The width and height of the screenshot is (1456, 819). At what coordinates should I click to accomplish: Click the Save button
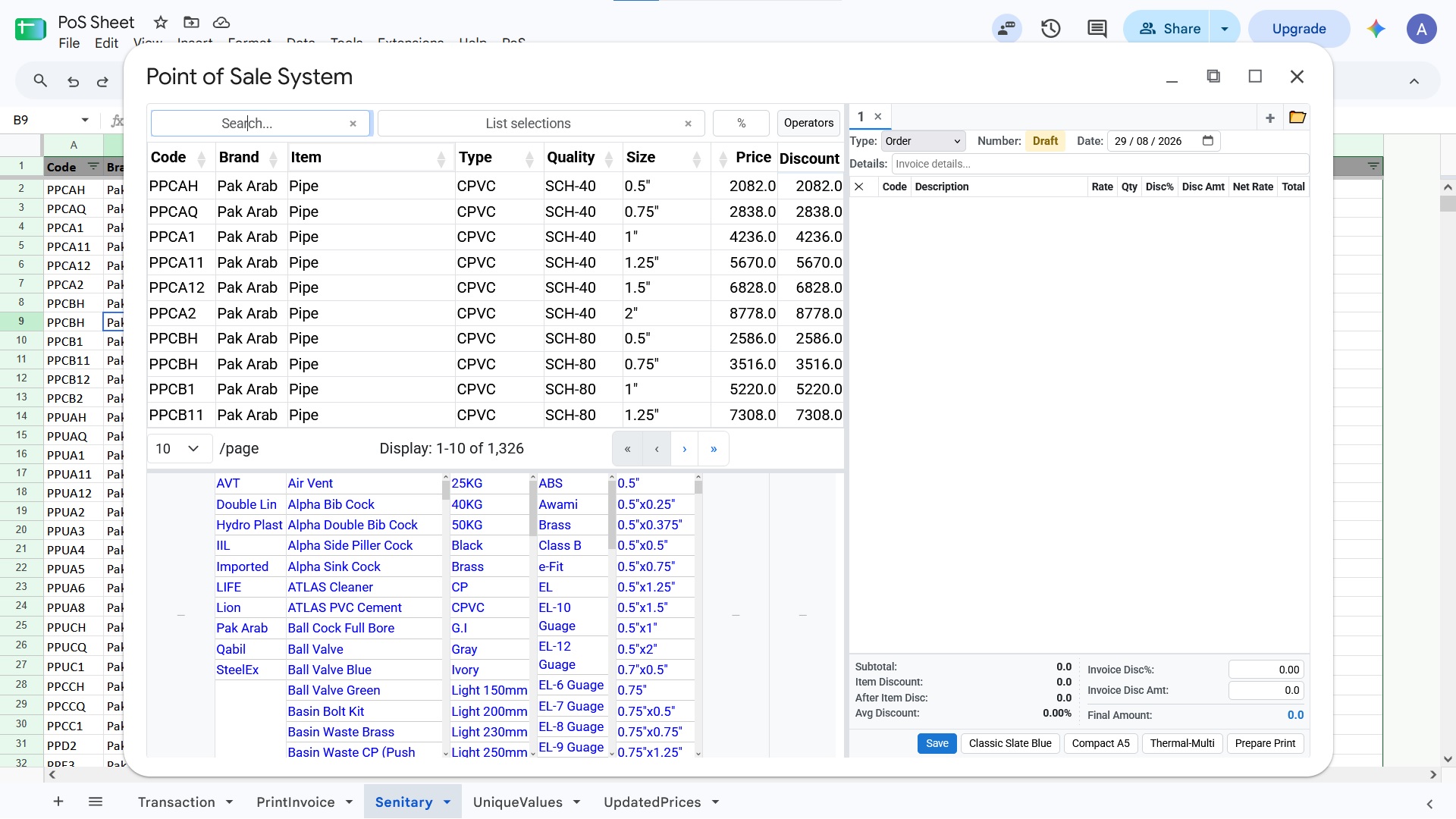(x=937, y=744)
